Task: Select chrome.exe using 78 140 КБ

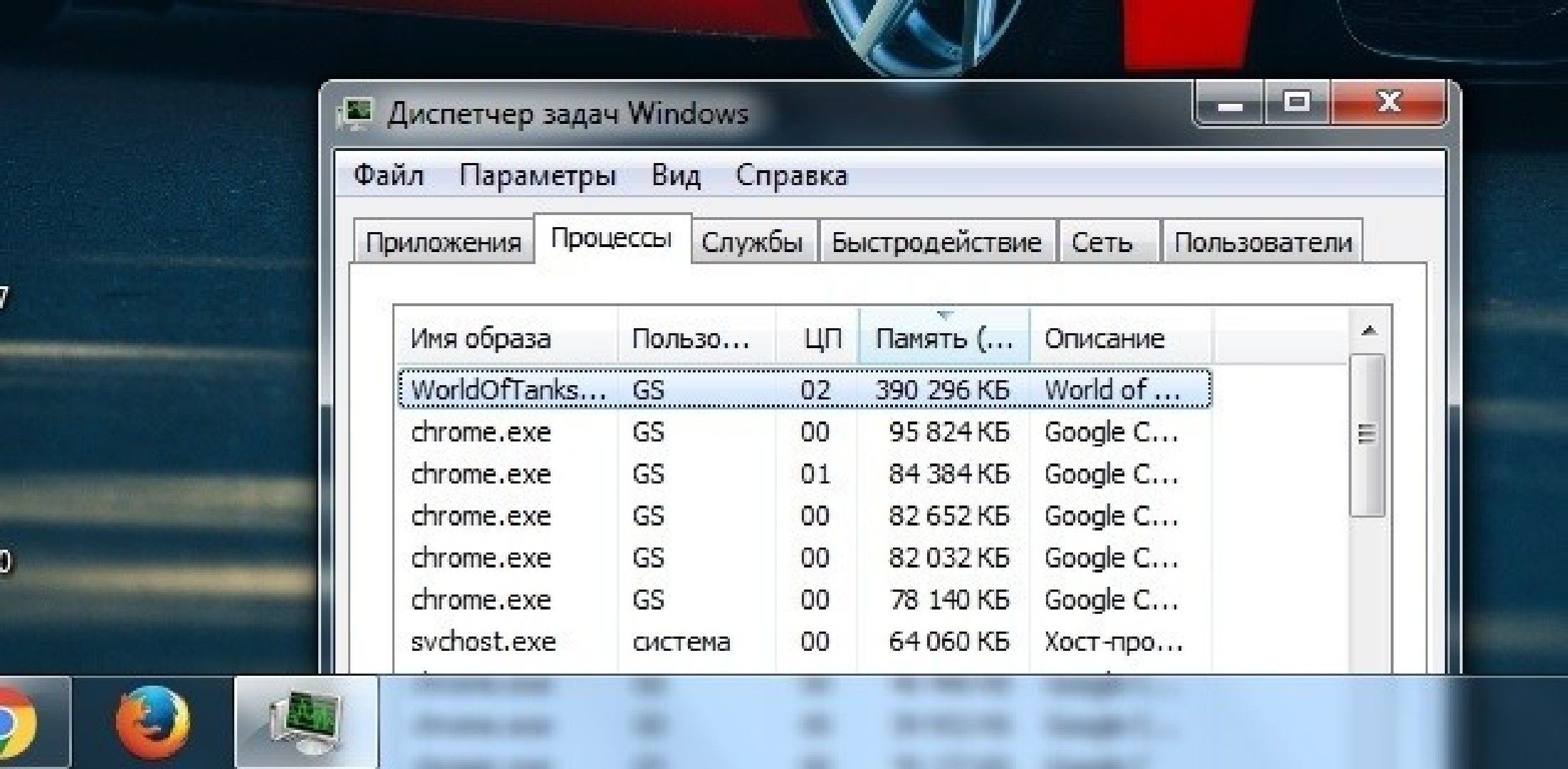Action: coord(805,600)
